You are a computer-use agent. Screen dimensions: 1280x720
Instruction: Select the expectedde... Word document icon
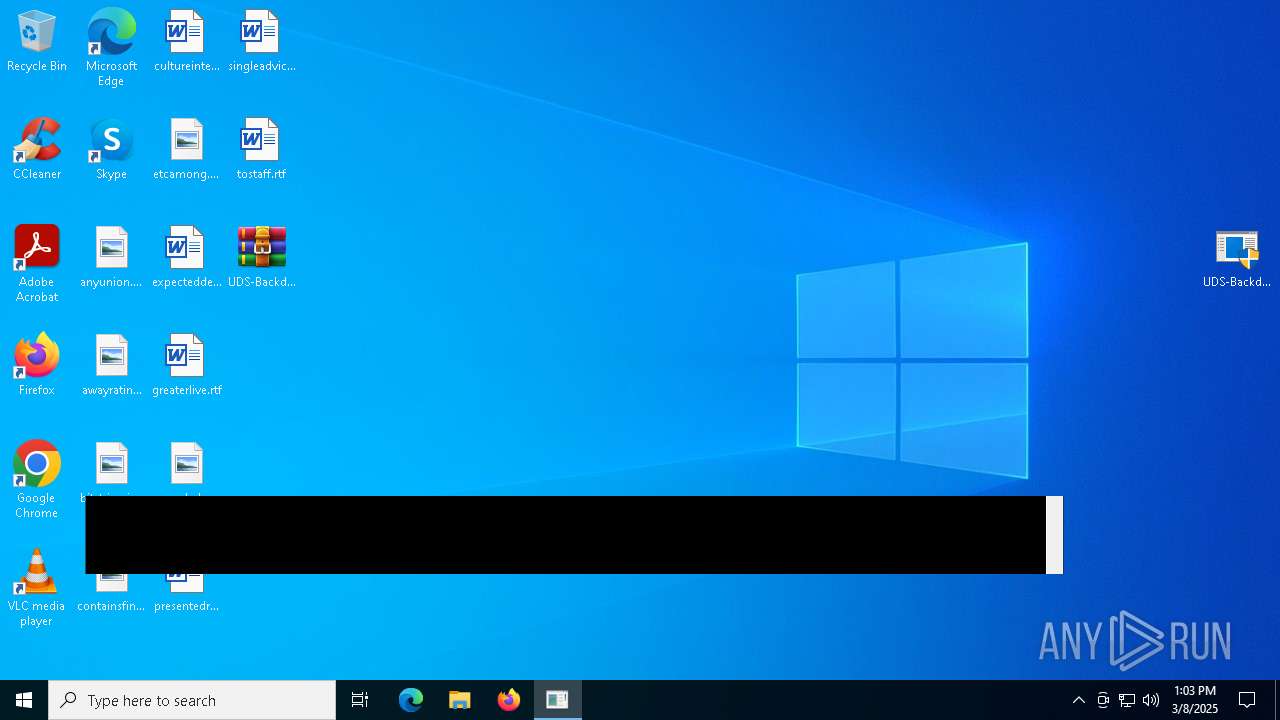click(x=186, y=258)
